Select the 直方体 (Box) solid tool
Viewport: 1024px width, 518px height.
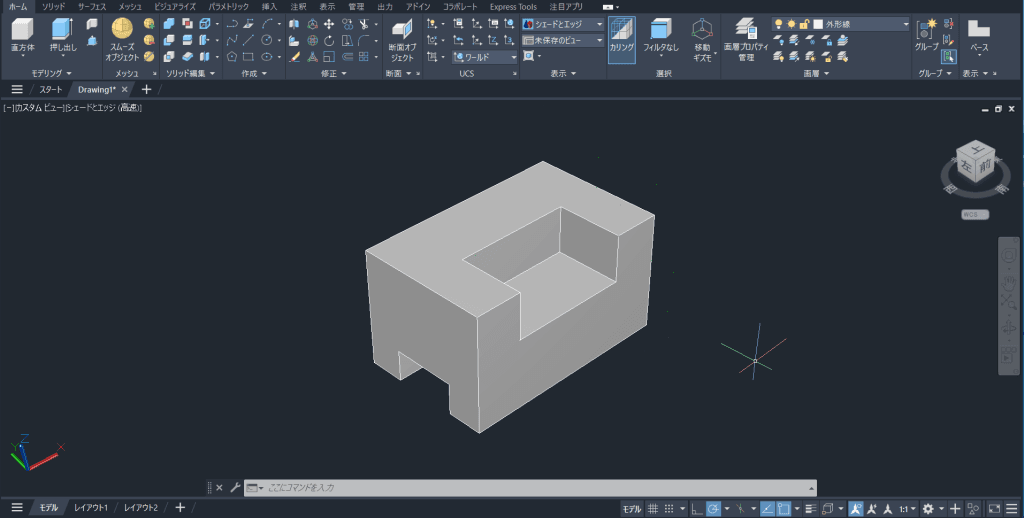click(22, 34)
